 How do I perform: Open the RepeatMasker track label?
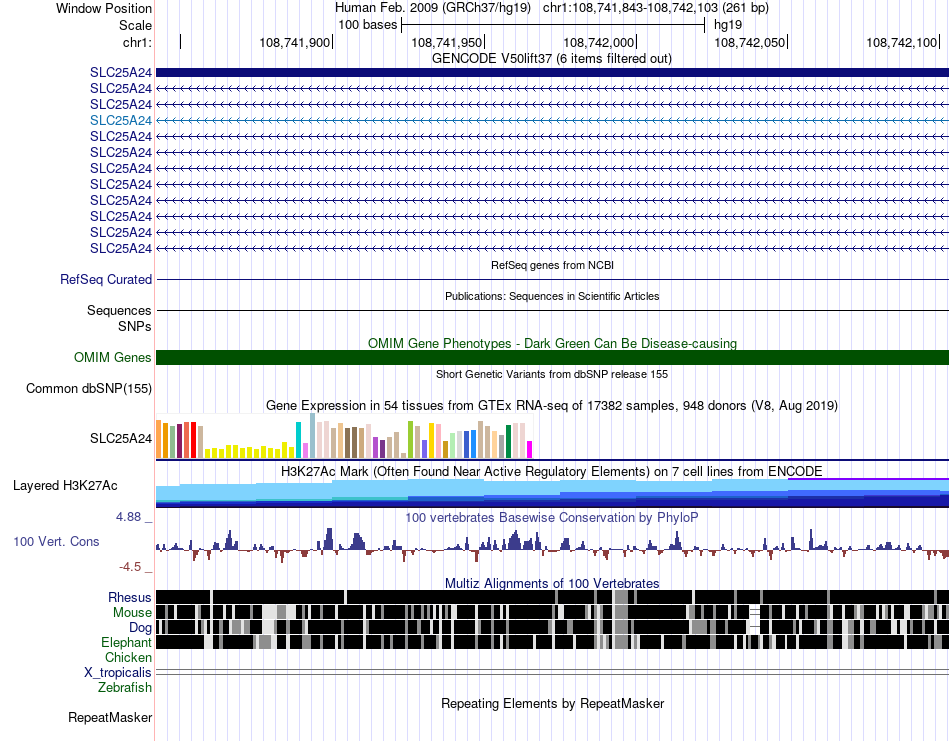coord(110,717)
